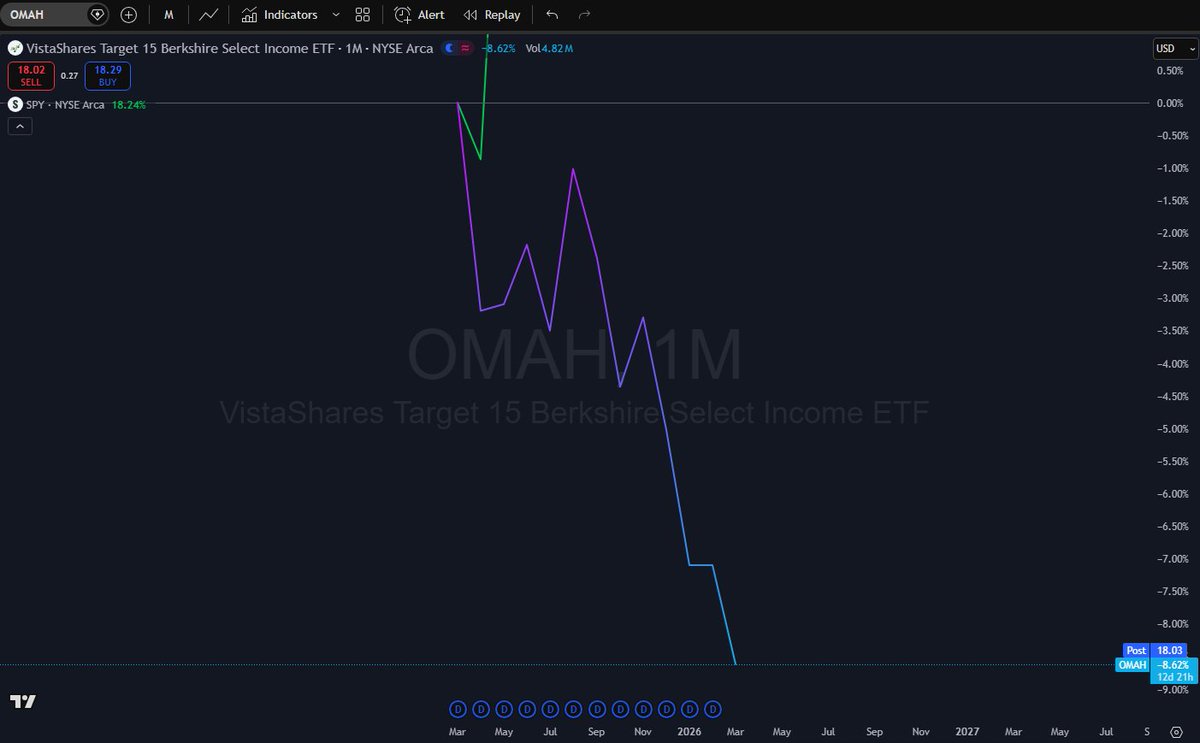Click the Post 18.03 price label
This screenshot has height=743, width=1200.
tap(1155, 649)
